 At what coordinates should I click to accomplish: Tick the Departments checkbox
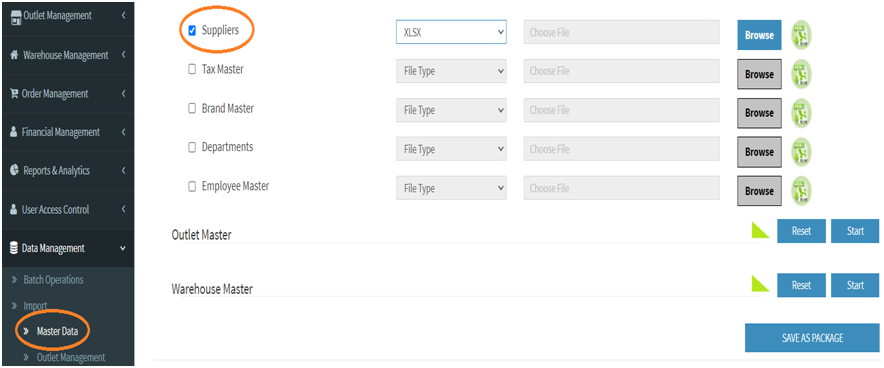192,147
